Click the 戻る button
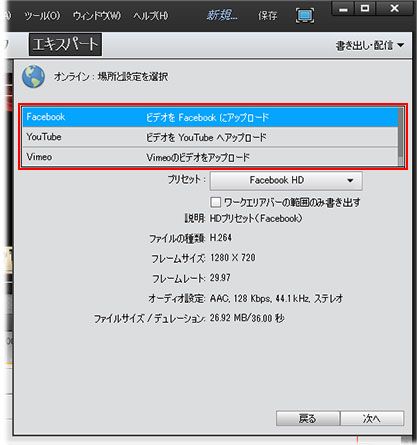417x445 pixels. coord(307,418)
